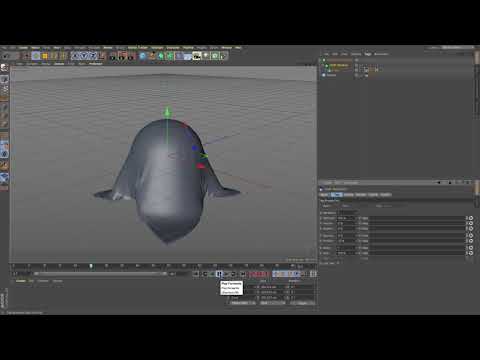The image size is (480, 360).
Task: Open the Objects menu in Object Manager
Action: tap(356, 54)
